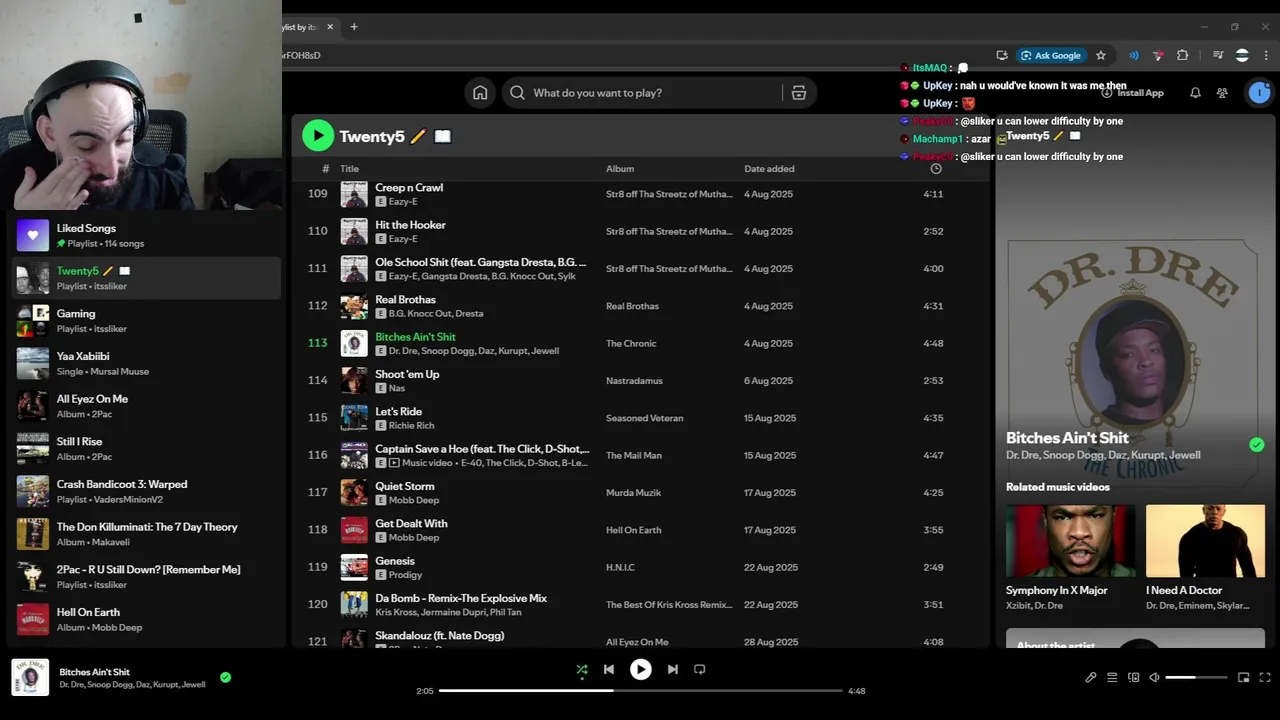Sort by the Title column header

(349, 169)
